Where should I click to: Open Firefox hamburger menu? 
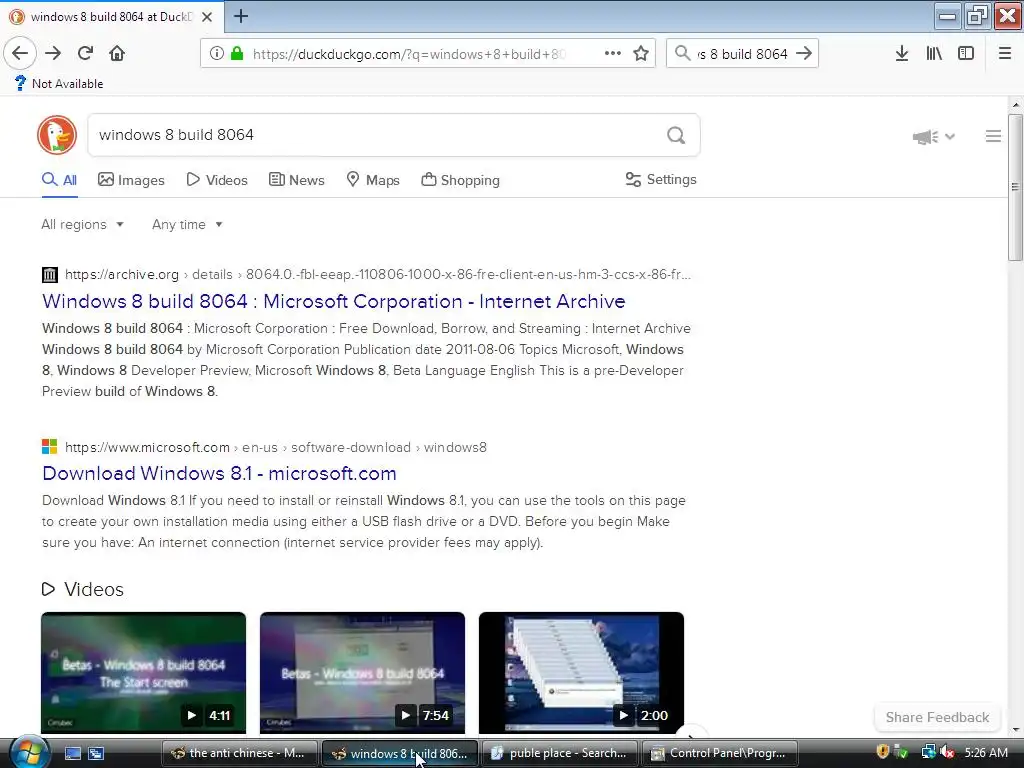[1005, 54]
